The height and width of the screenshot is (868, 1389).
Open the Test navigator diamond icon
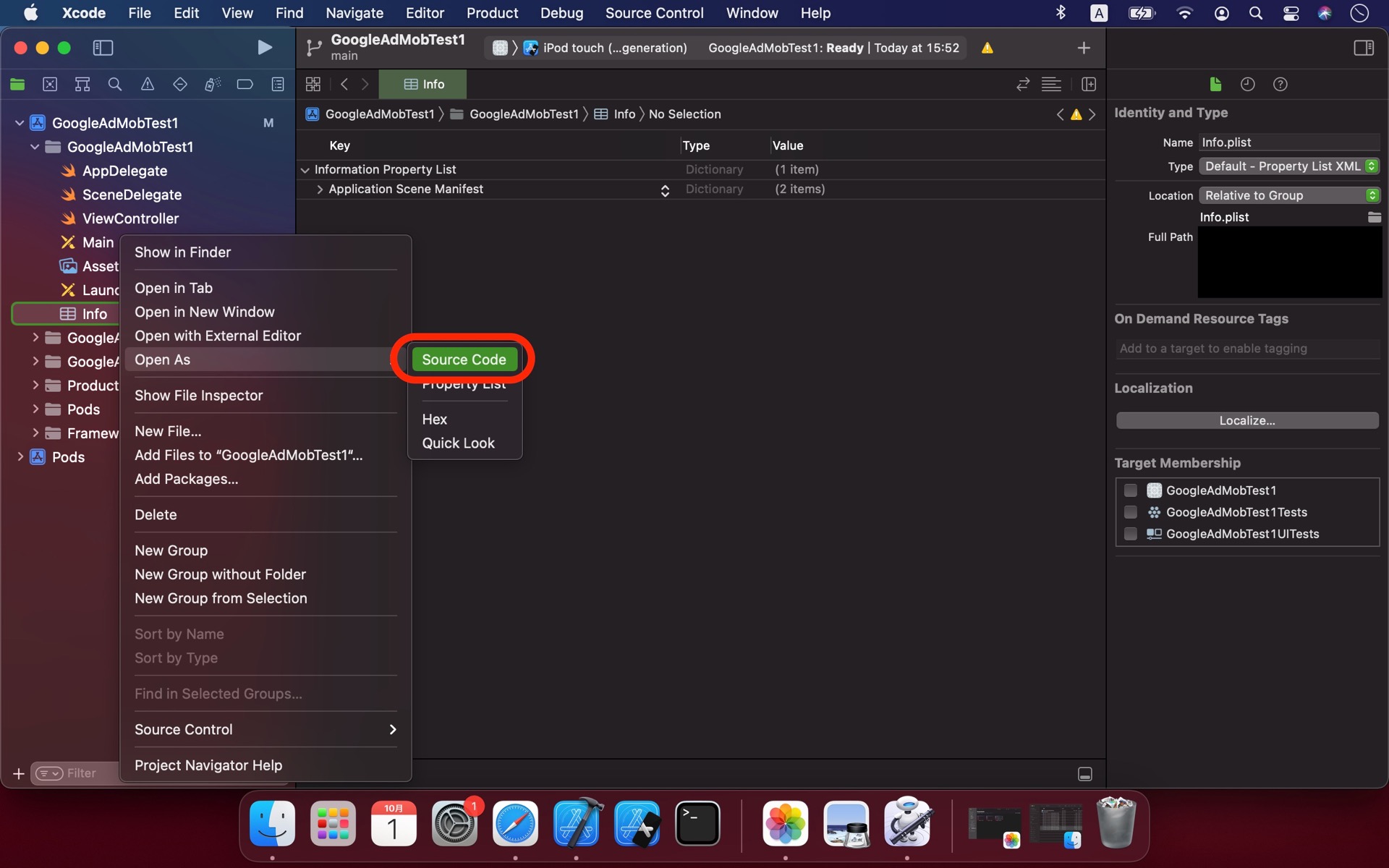180,85
